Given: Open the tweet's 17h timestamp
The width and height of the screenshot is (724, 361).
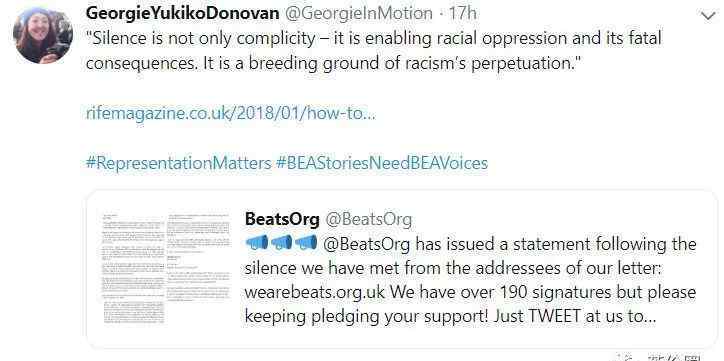Looking at the screenshot, I should click(x=462, y=13).
